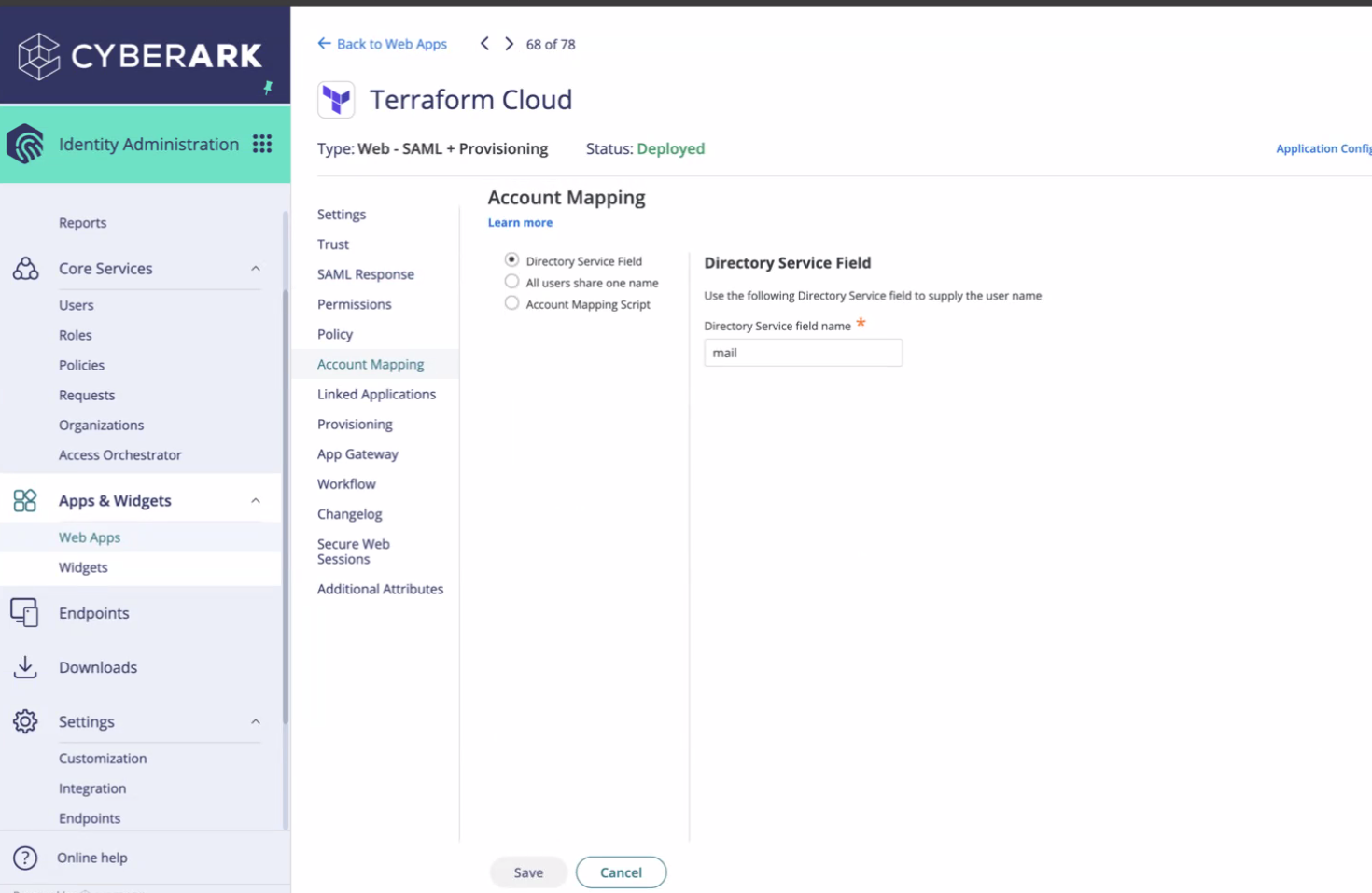Choose the Account Mapping Script radio button

tap(511, 303)
